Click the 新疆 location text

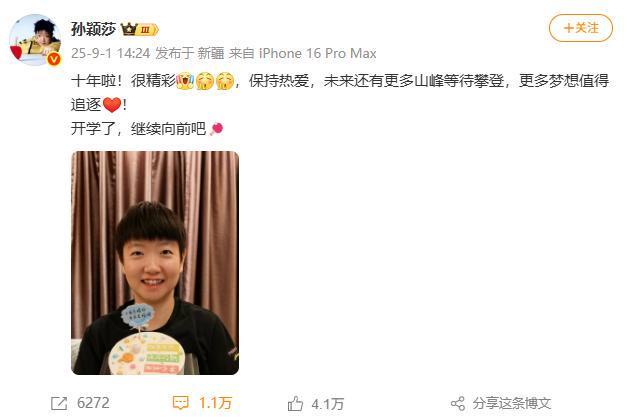211,53
